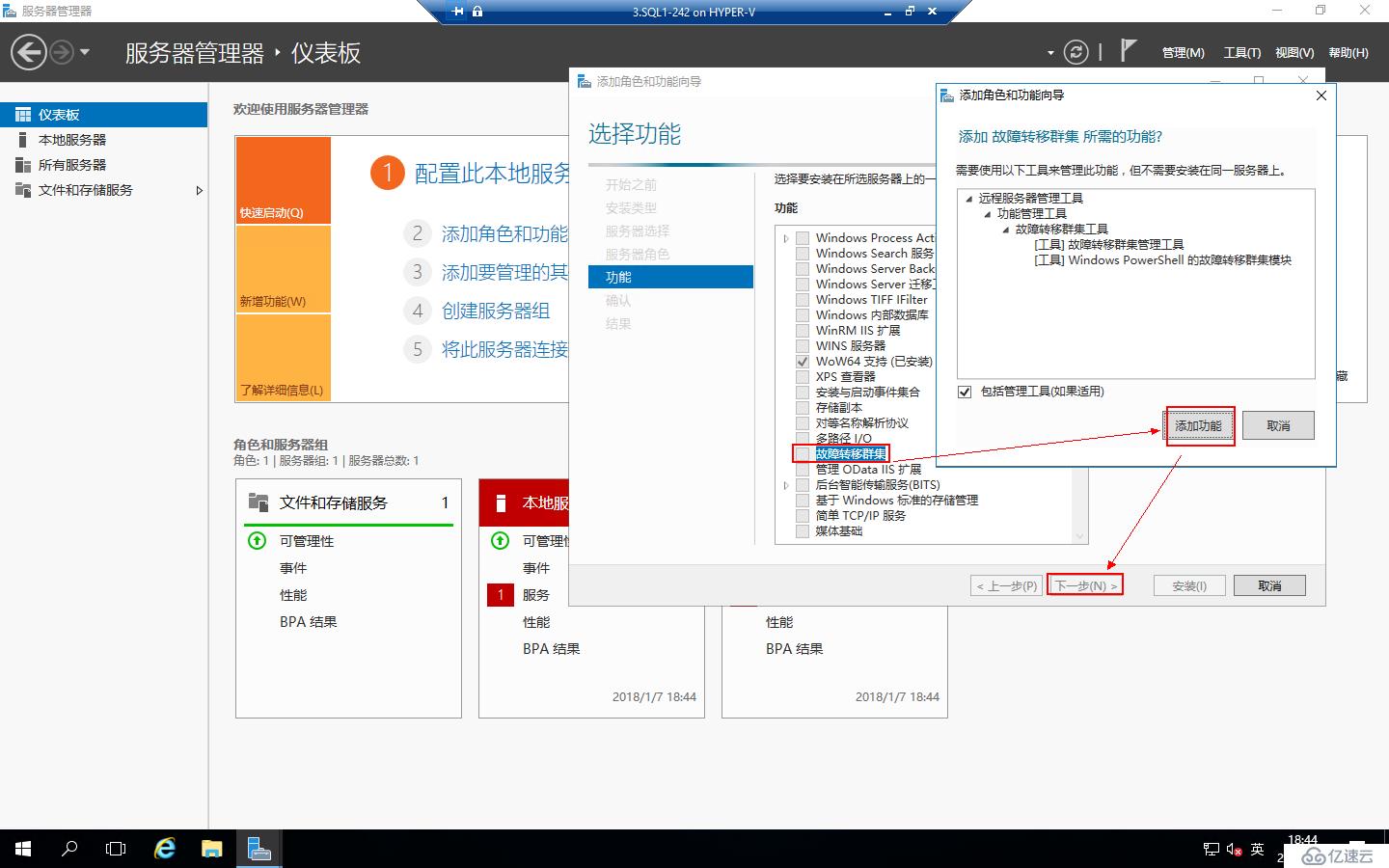The height and width of the screenshot is (868, 1389).
Task: Open the 帮助(H) menu
Action: [1348, 53]
